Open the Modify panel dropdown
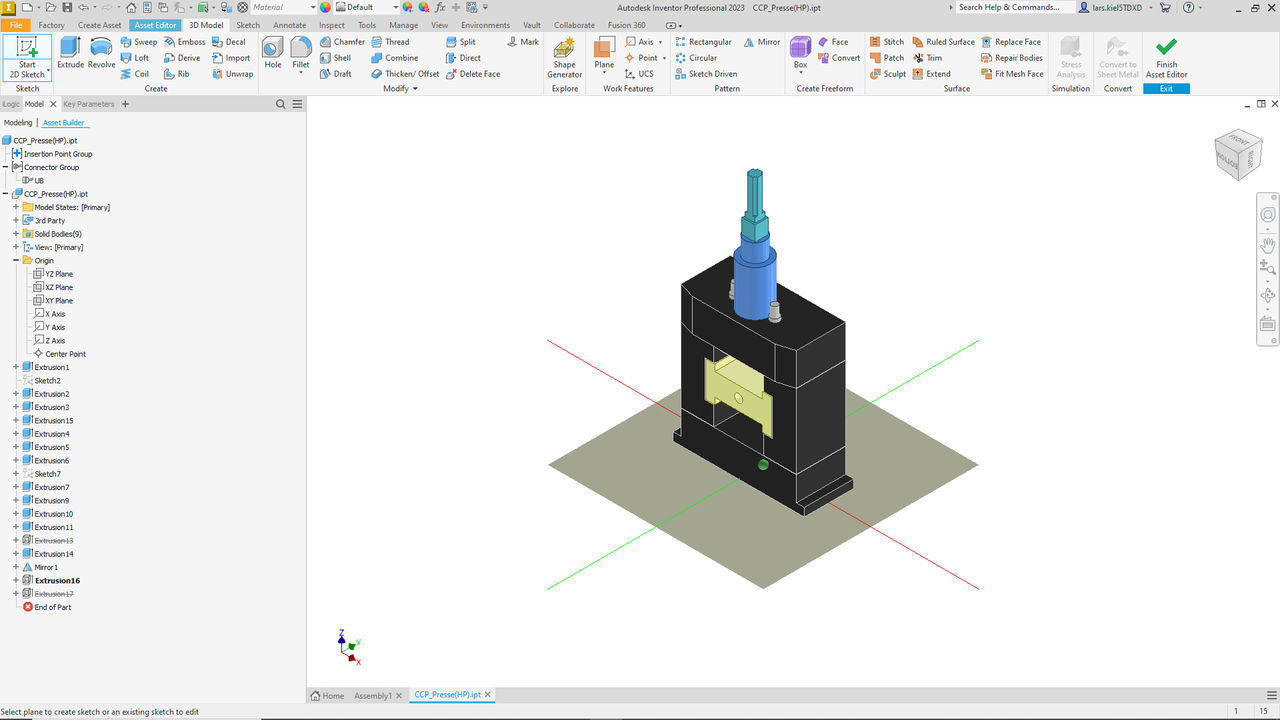Screen dimensions: 1280x720 pos(400,88)
